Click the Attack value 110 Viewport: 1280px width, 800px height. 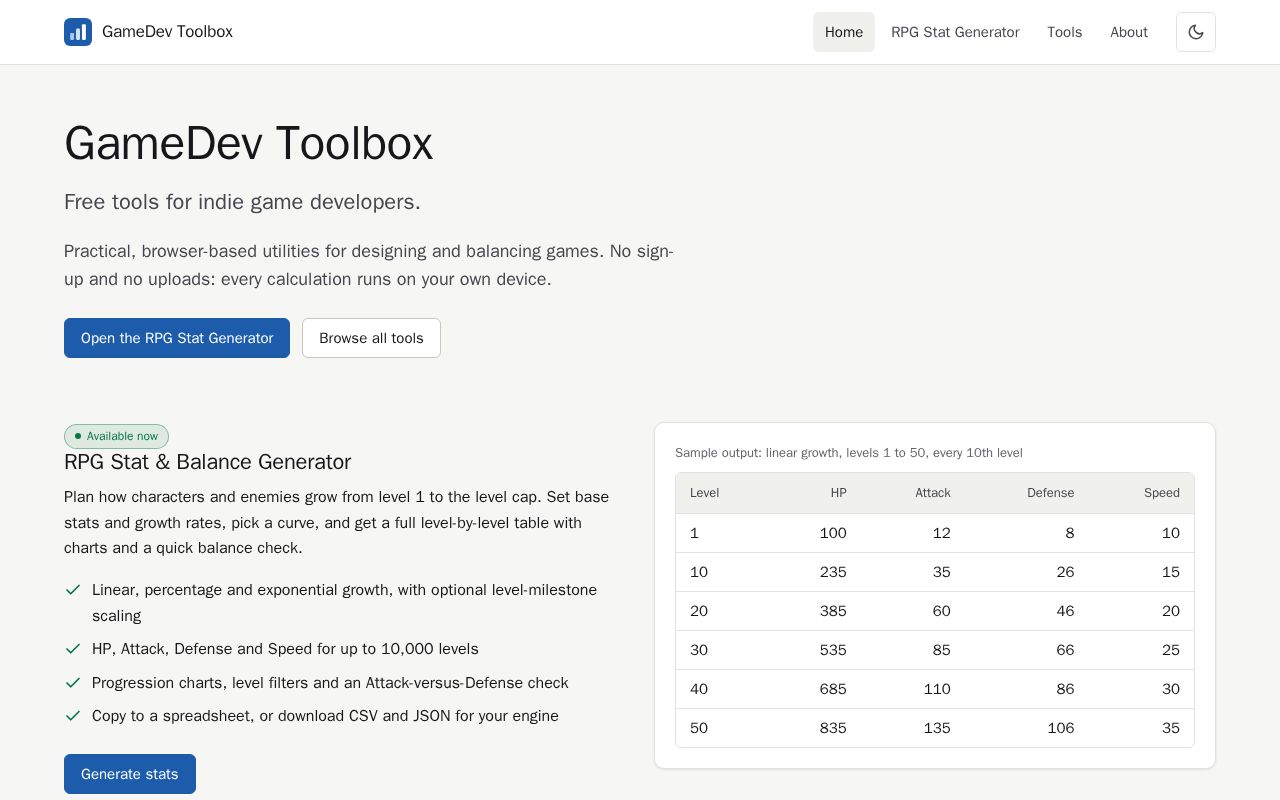click(x=937, y=689)
